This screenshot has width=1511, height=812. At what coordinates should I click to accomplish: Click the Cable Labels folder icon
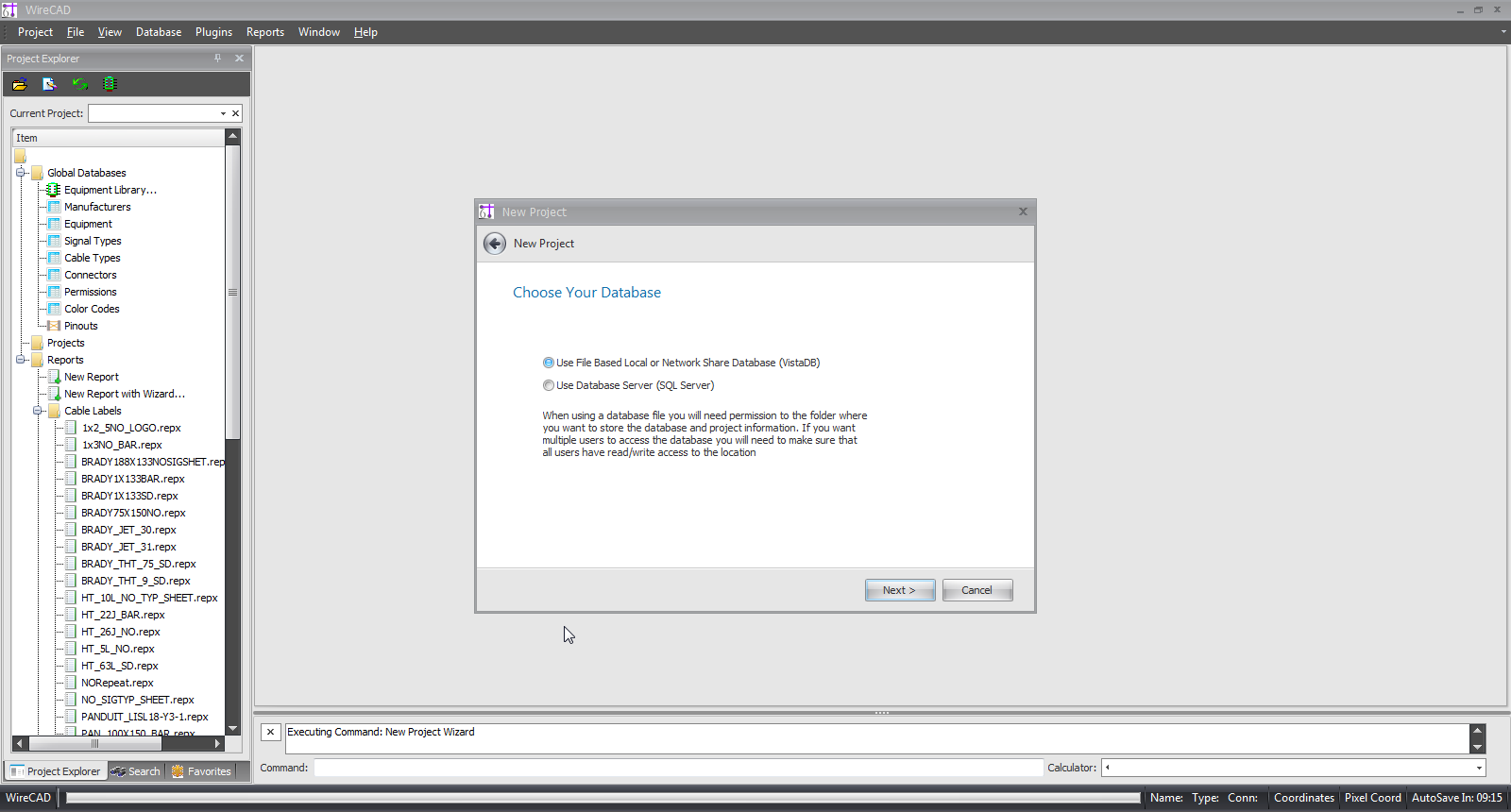point(54,411)
